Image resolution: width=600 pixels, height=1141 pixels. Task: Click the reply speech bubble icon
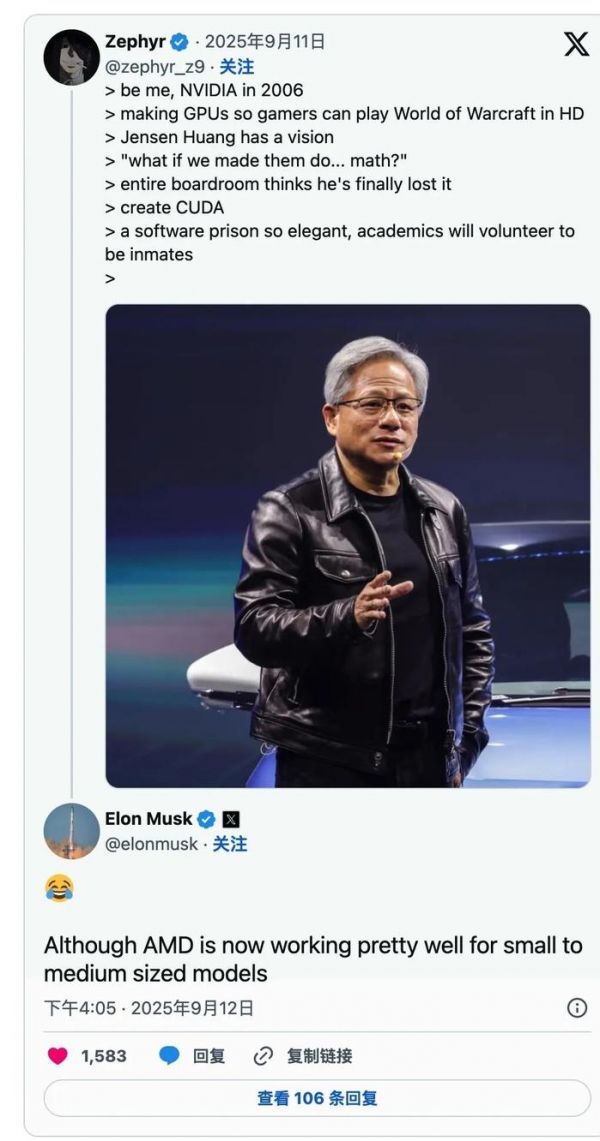pos(170,1056)
